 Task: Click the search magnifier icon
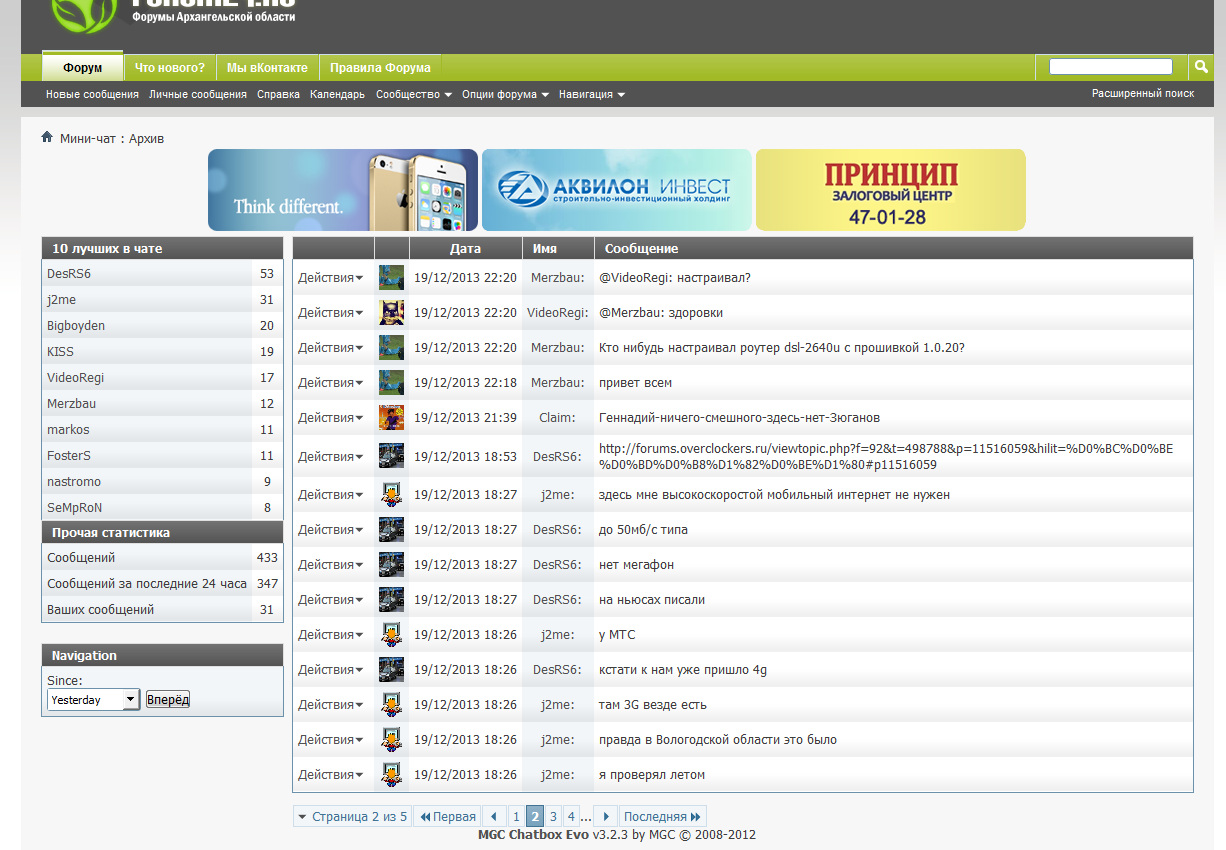pyautogui.click(x=1200, y=67)
